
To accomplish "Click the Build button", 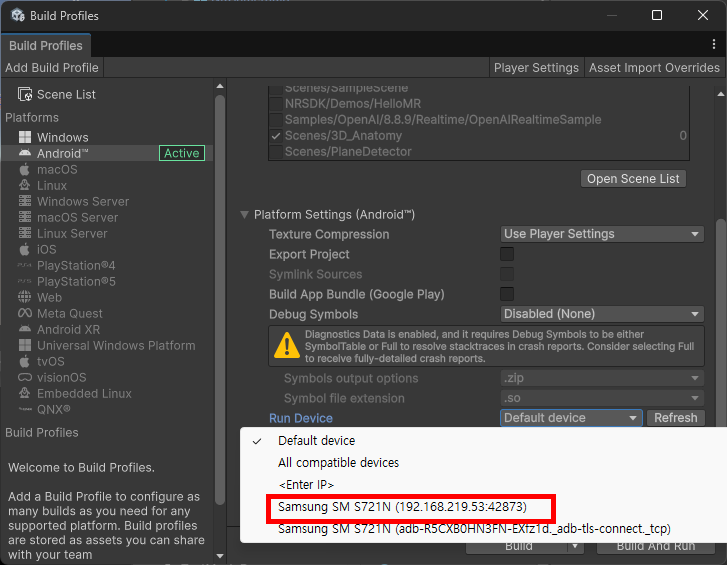I will click(x=517, y=547).
